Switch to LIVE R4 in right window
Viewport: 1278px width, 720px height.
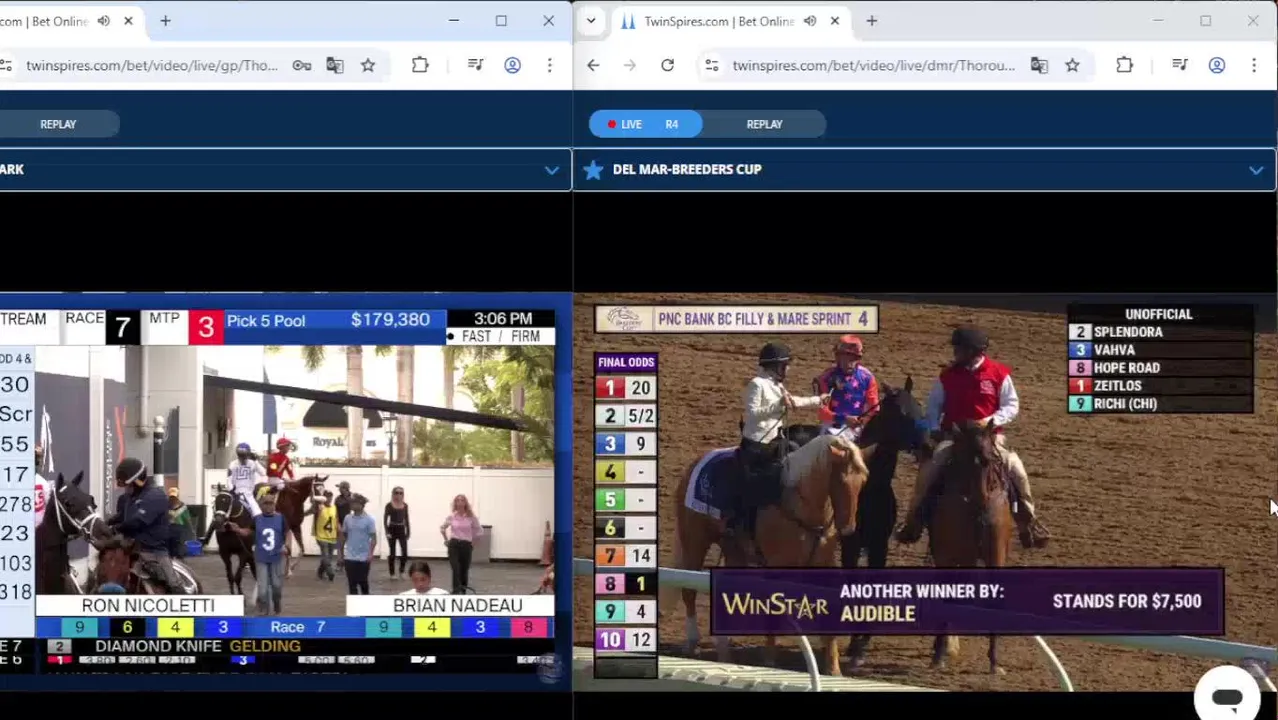coord(645,124)
